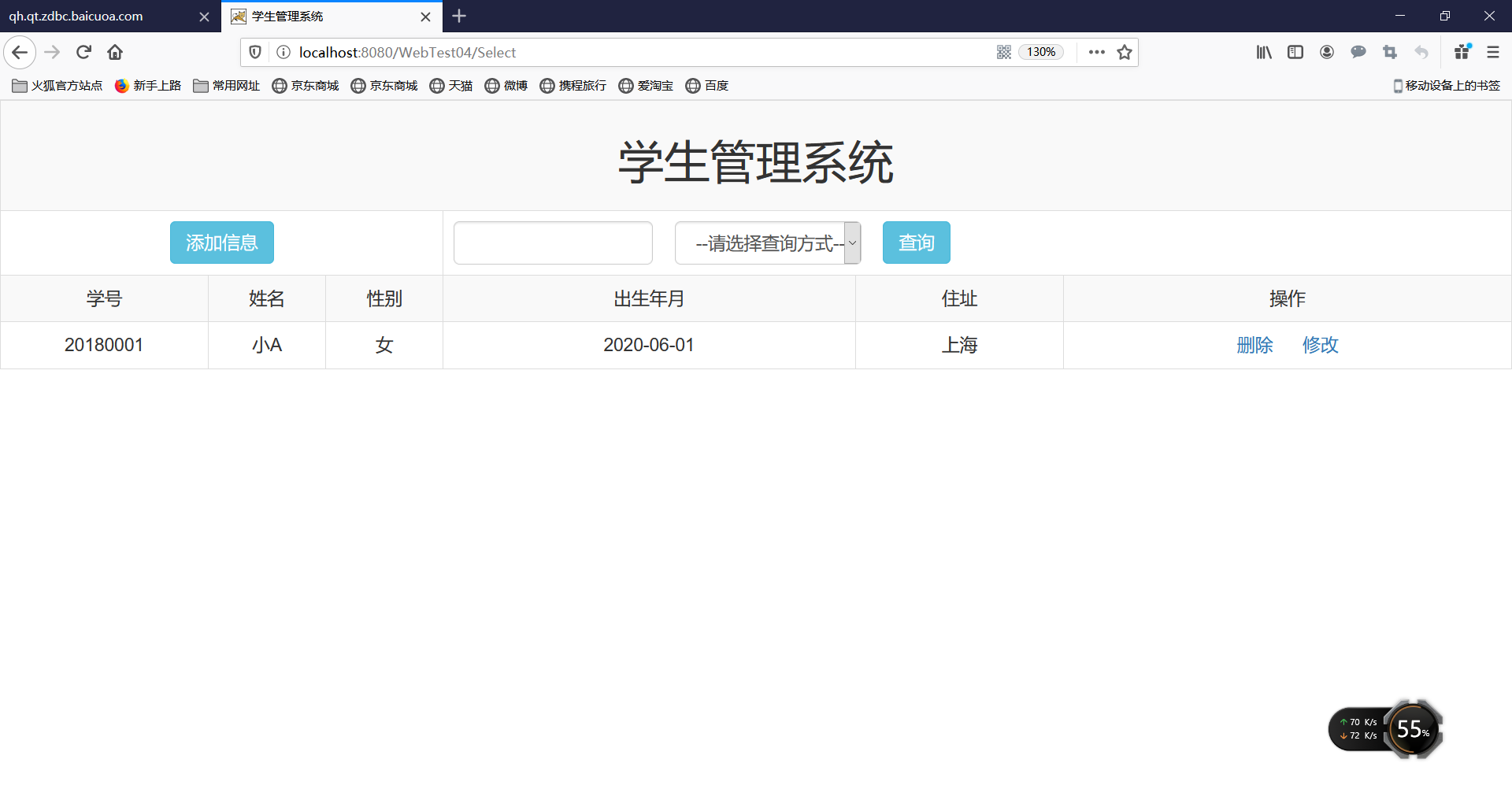1512x811 pixels.
Task: Open the 常用网址 bookmarks folder
Action: 226,86
